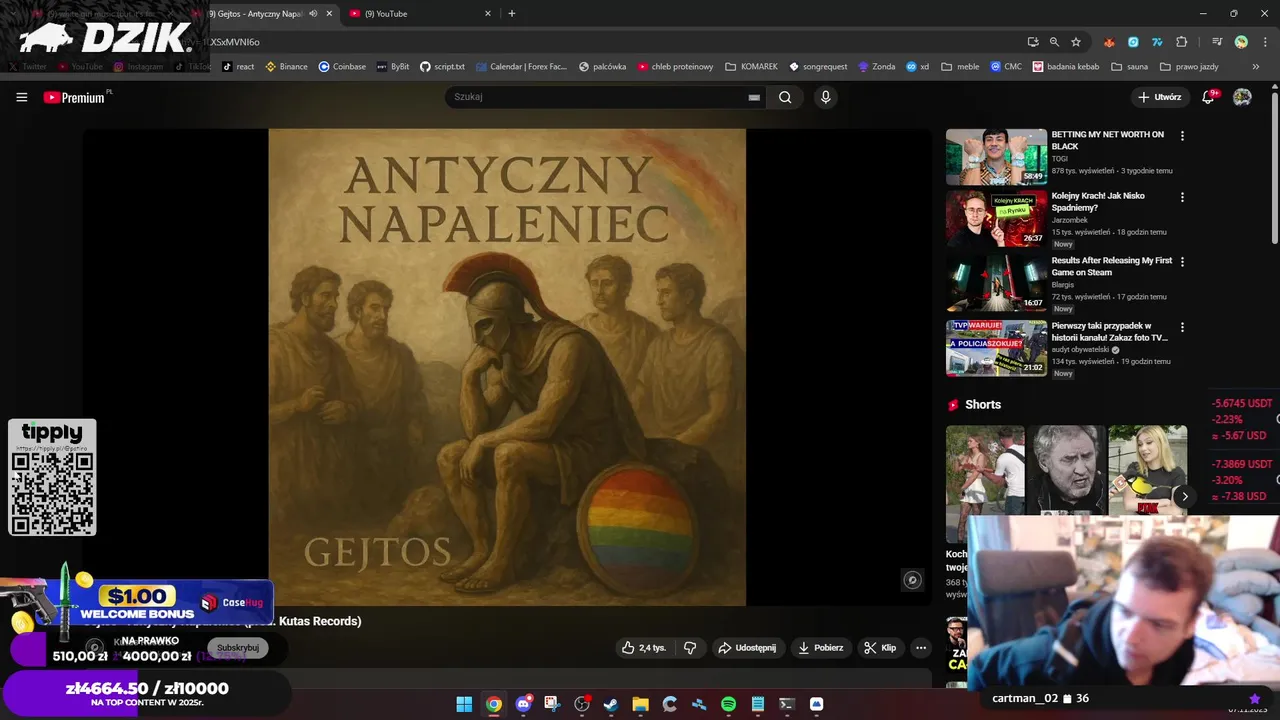The width and height of the screenshot is (1280, 720).
Task: Show next Shorts with right arrow
Action: 1185,496
